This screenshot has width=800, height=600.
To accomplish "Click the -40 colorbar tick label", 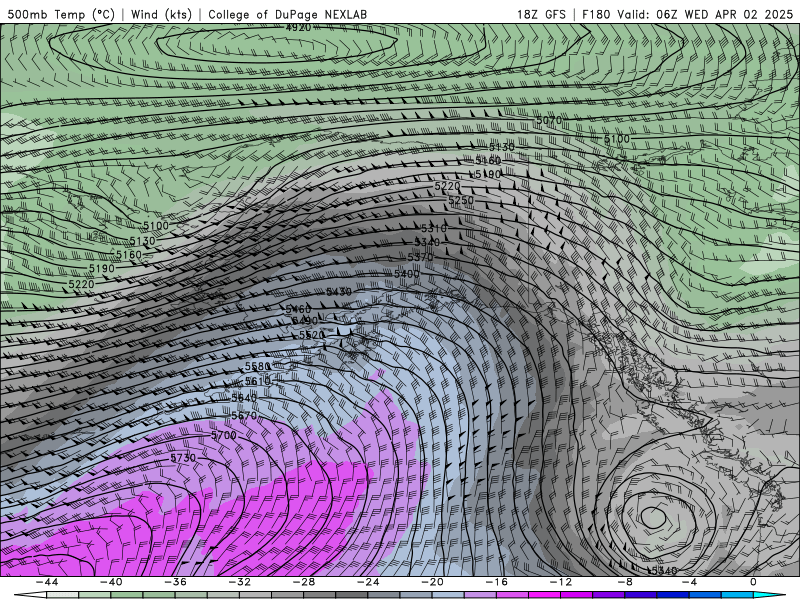I will point(111,582).
